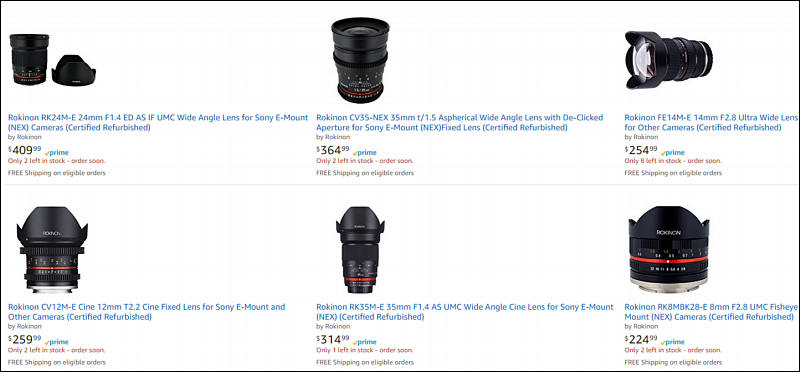This screenshot has height=372, width=800.
Task: Click the CV12M-E 12mm cine lens product image
Action: pos(52,250)
